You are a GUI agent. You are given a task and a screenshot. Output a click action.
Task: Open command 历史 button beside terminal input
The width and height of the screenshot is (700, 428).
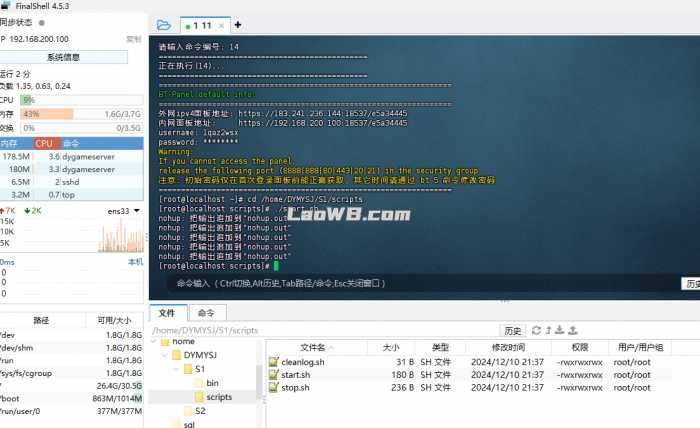[x=691, y=284]
